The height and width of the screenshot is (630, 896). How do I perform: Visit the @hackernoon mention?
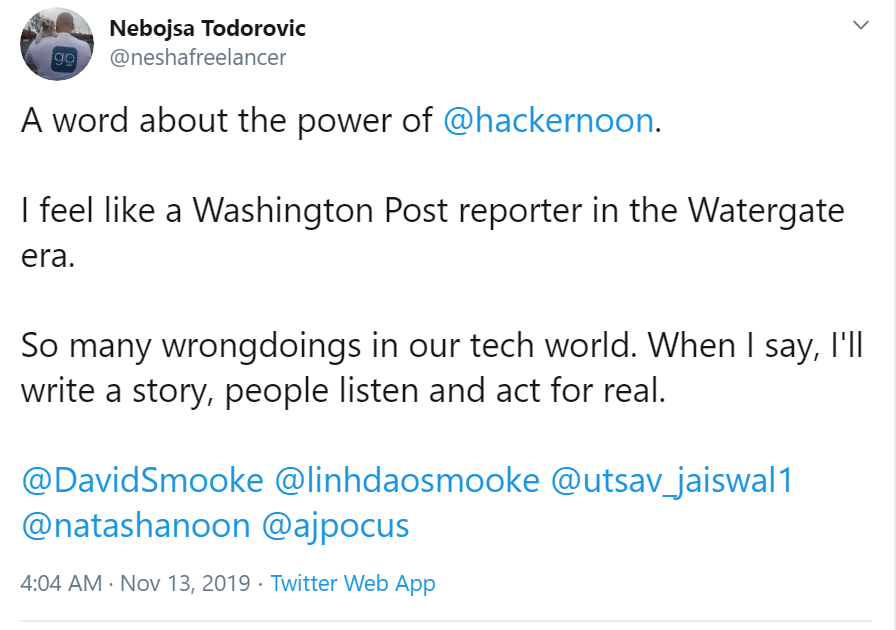548,120
